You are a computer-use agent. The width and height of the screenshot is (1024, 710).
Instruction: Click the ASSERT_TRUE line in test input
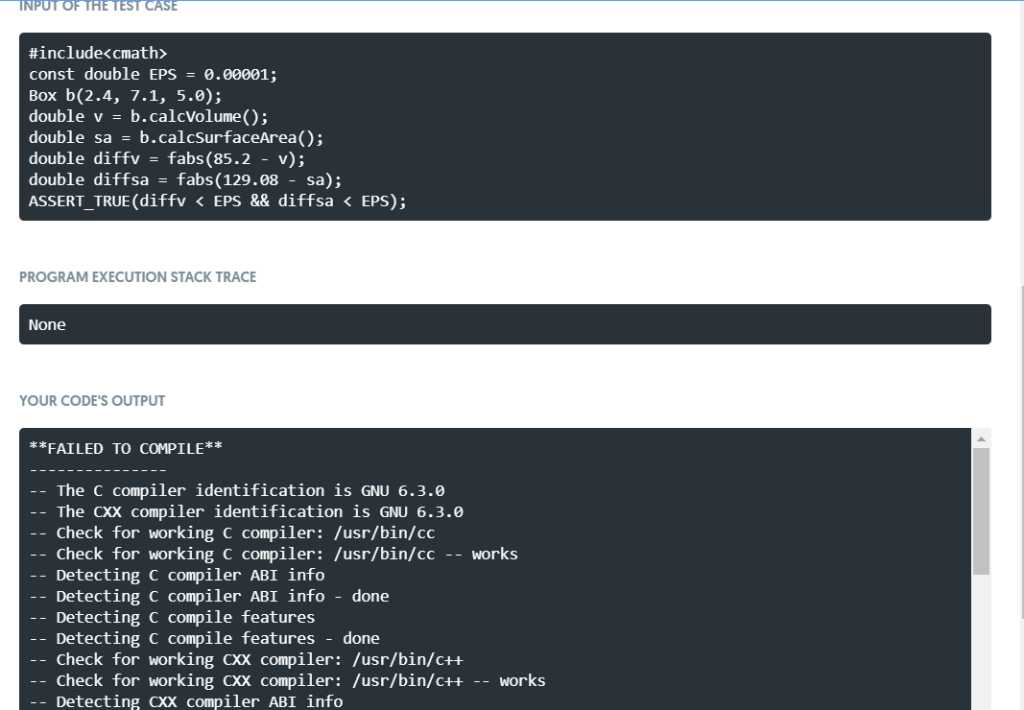(217, 201)
